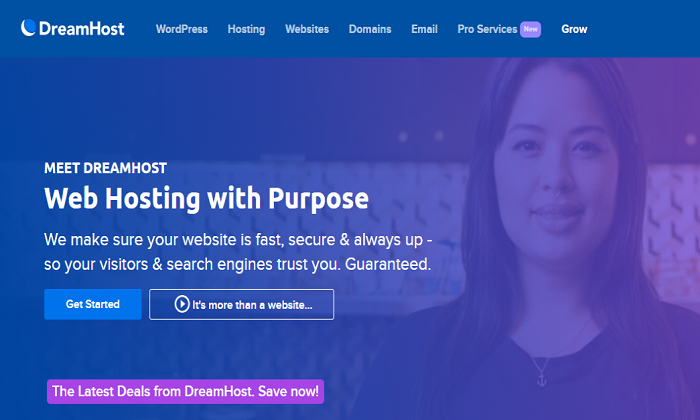Select the Grow navigation link
This screenshot has height=420, width=700.
(574, 29)
